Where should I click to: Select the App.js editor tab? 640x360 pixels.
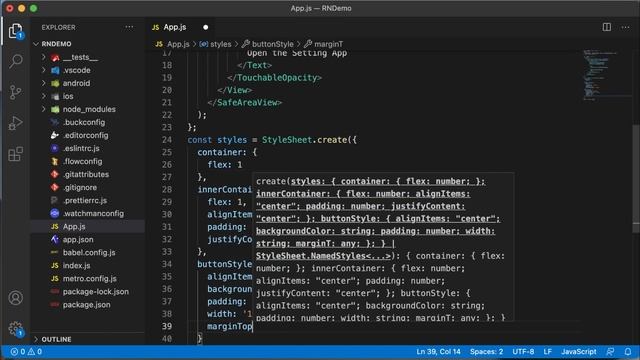[180, 27]
